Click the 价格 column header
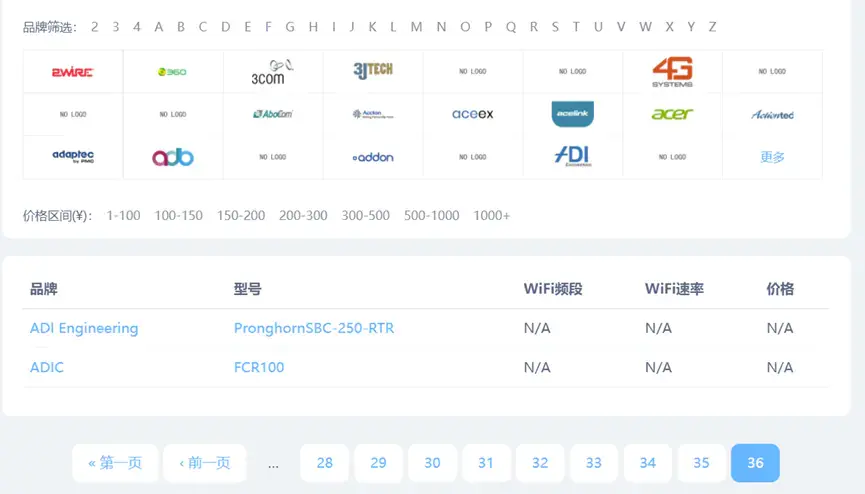The width and height of the screenshot is (865, 494). click(780, 289)
